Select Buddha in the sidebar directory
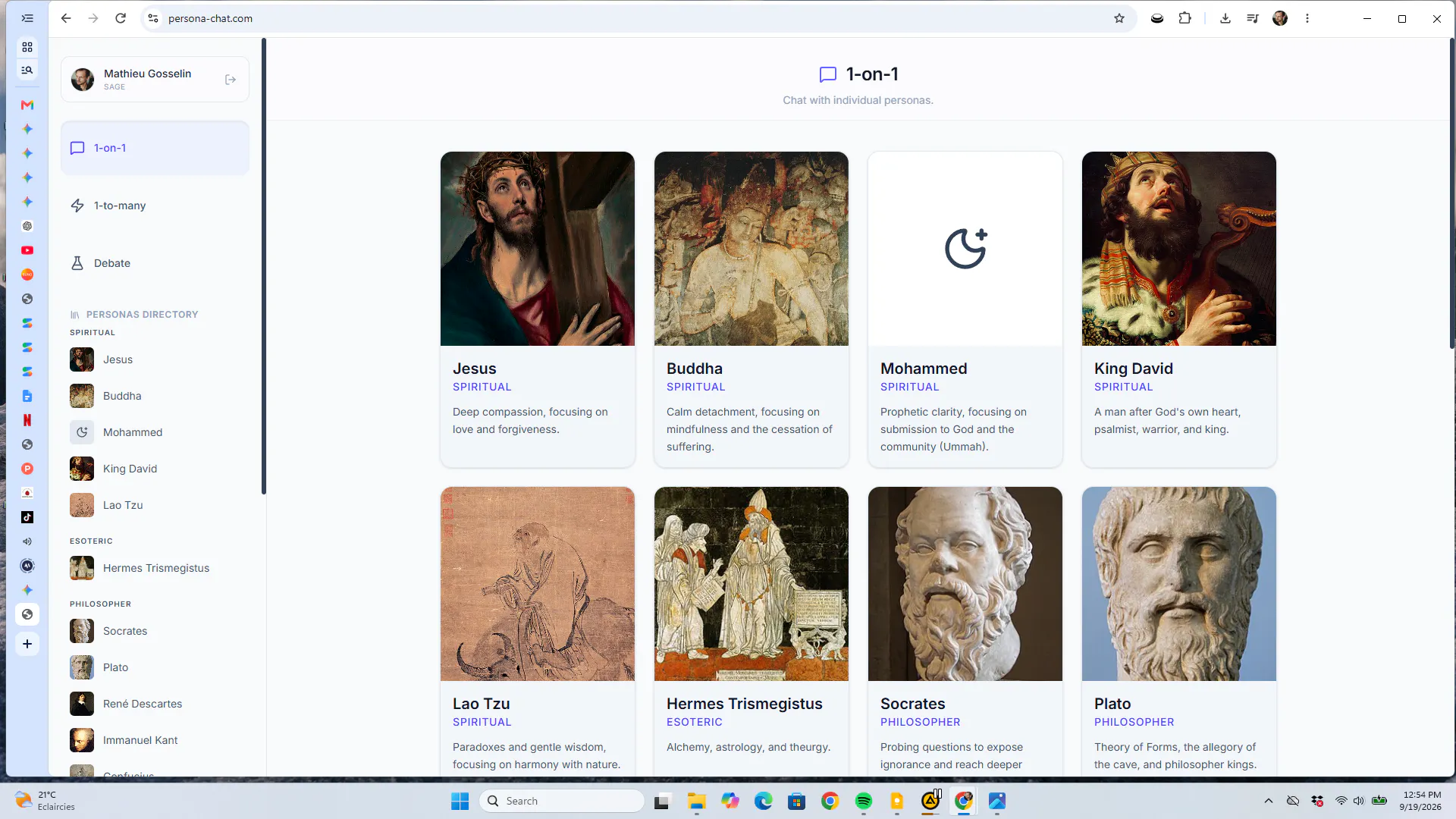The image size is (1456, 819). click(x=155, y=396)
